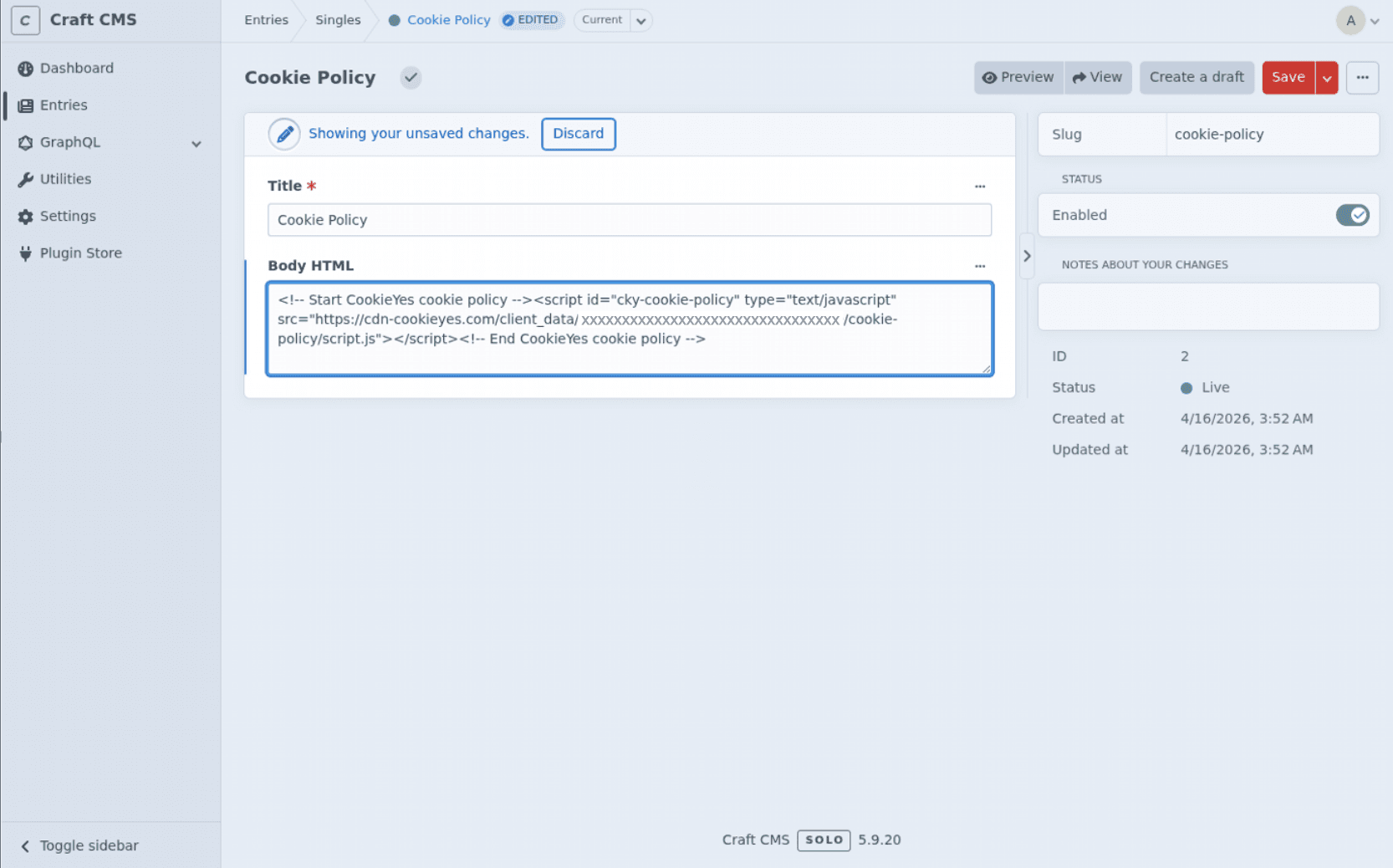1393x868 pixels.
Task: Collapse the details pane with the chevron
Action: coord(1027,256)
